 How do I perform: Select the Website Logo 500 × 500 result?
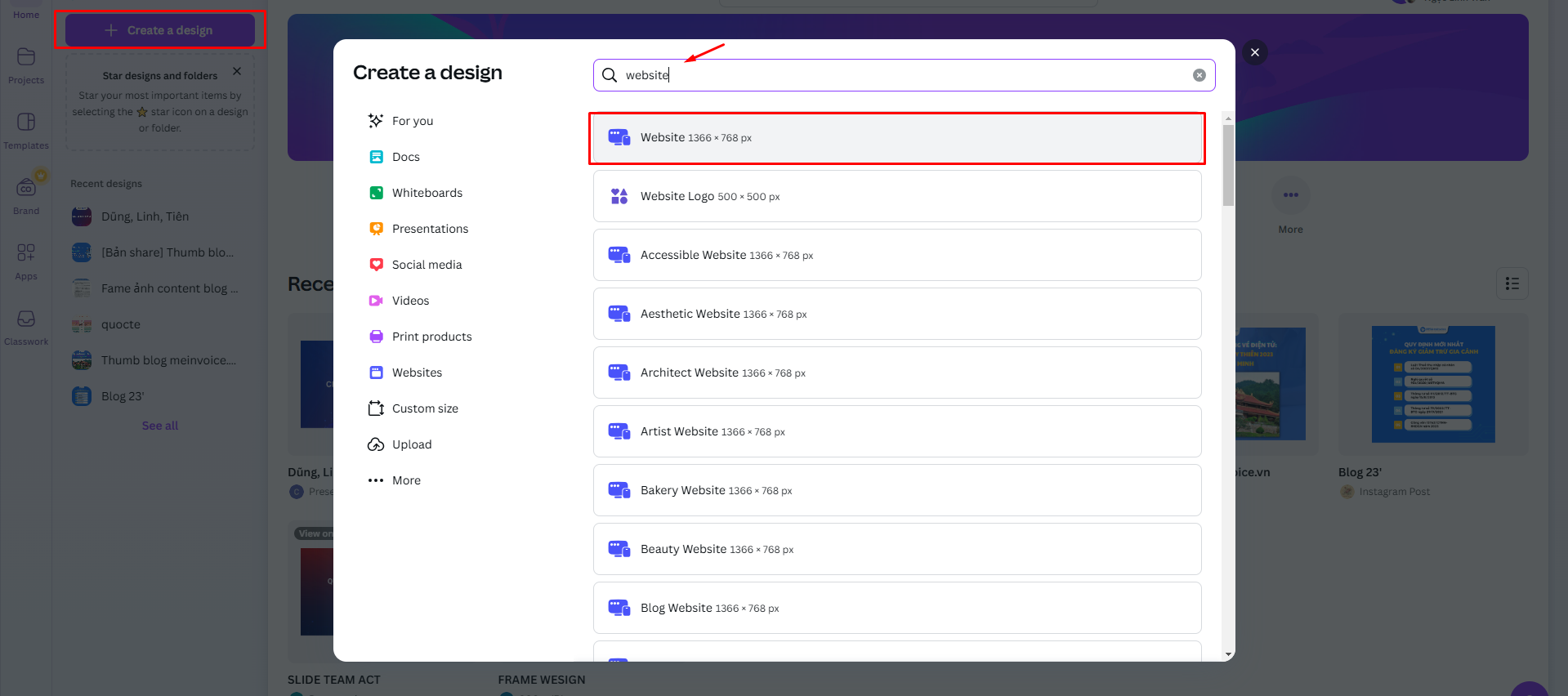coord(897,196)
